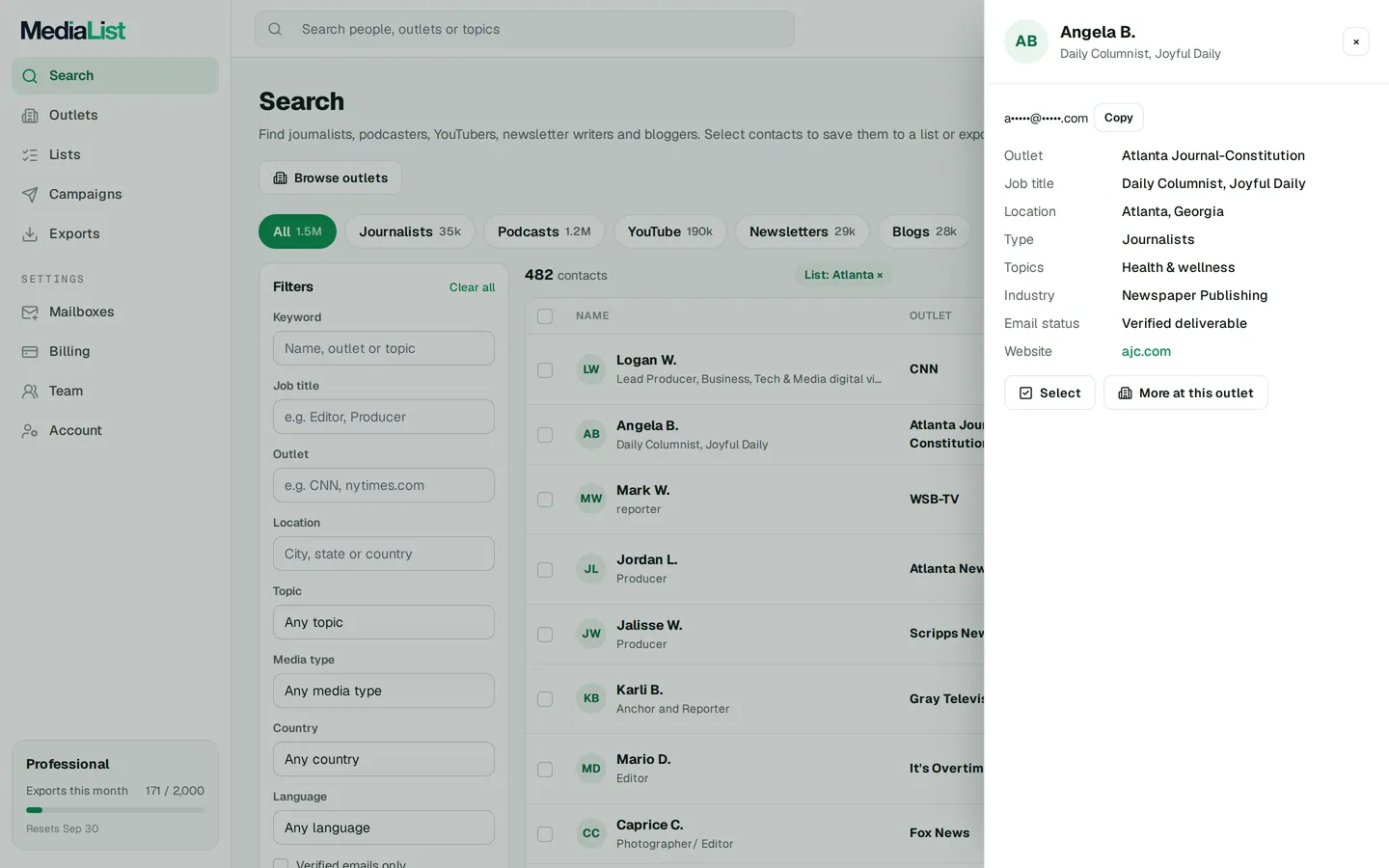1389x868 pixels.
Task: Click the LW avatar for Logan W.
Action: tap(591, 369)
